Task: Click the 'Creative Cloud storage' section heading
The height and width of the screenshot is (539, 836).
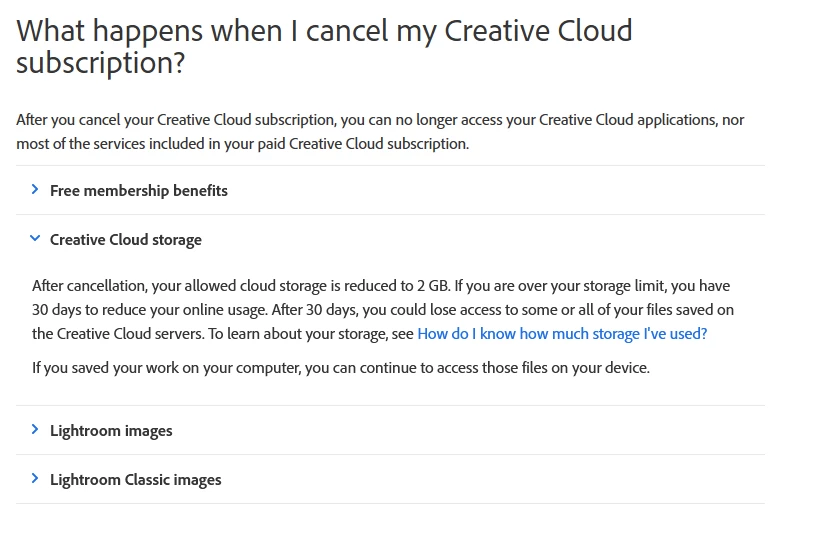Action: (x=126, y=240)
